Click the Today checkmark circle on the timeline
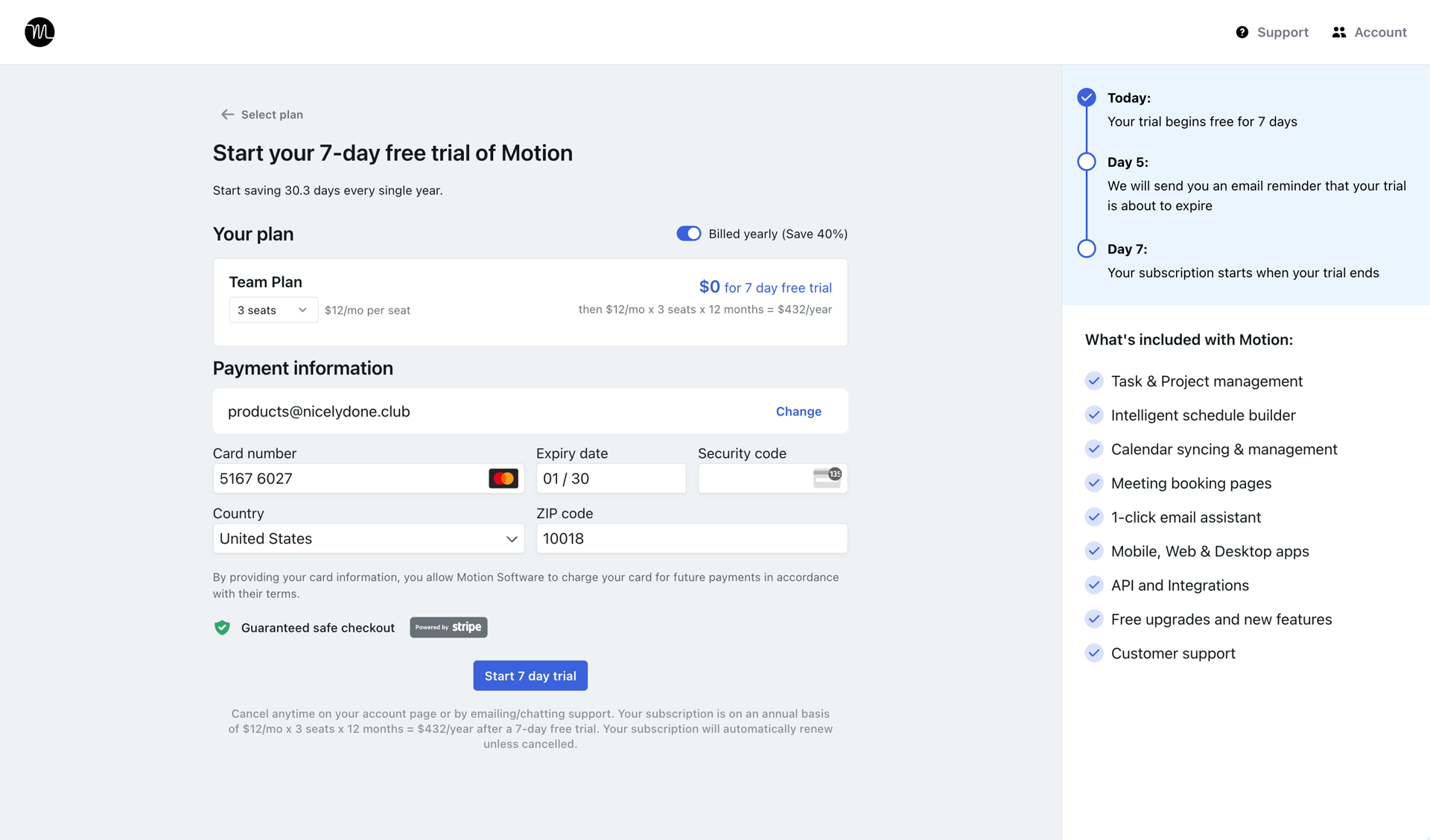The width and height of the screenshot is (1430, 840). tap(1086, 97)
